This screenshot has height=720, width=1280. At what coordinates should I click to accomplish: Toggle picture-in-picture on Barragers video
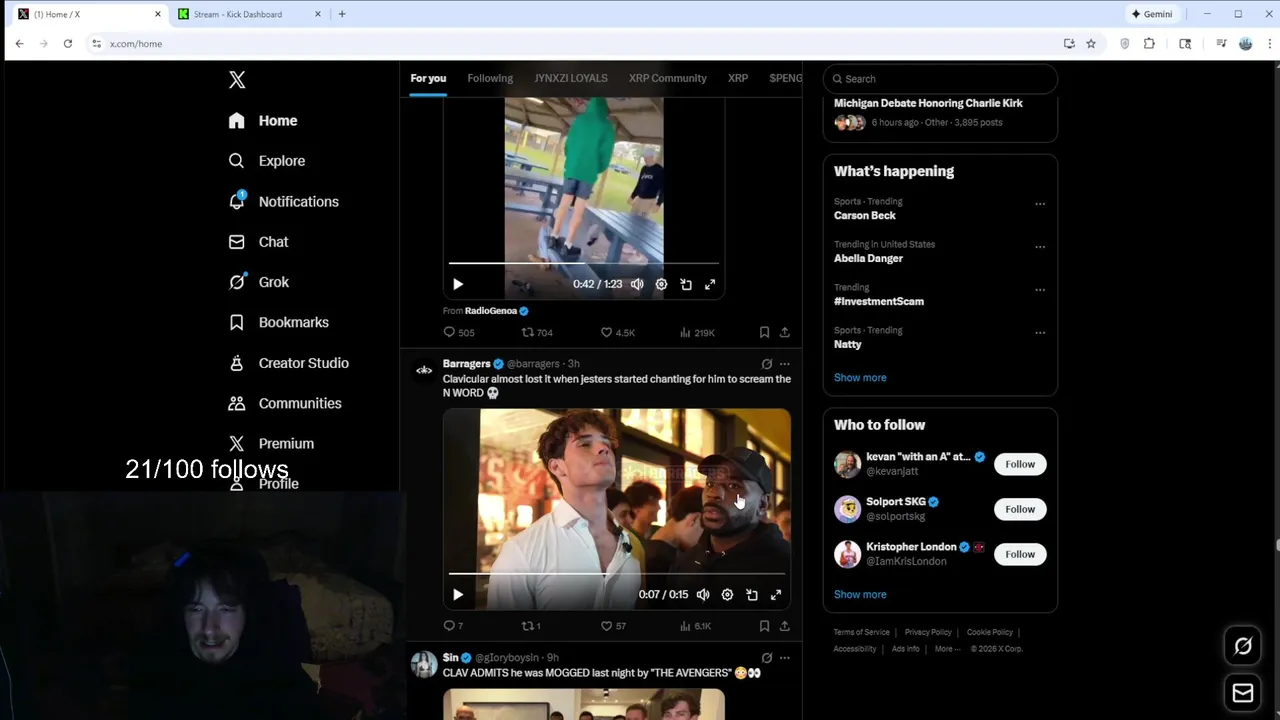click(x=752, y=595)
